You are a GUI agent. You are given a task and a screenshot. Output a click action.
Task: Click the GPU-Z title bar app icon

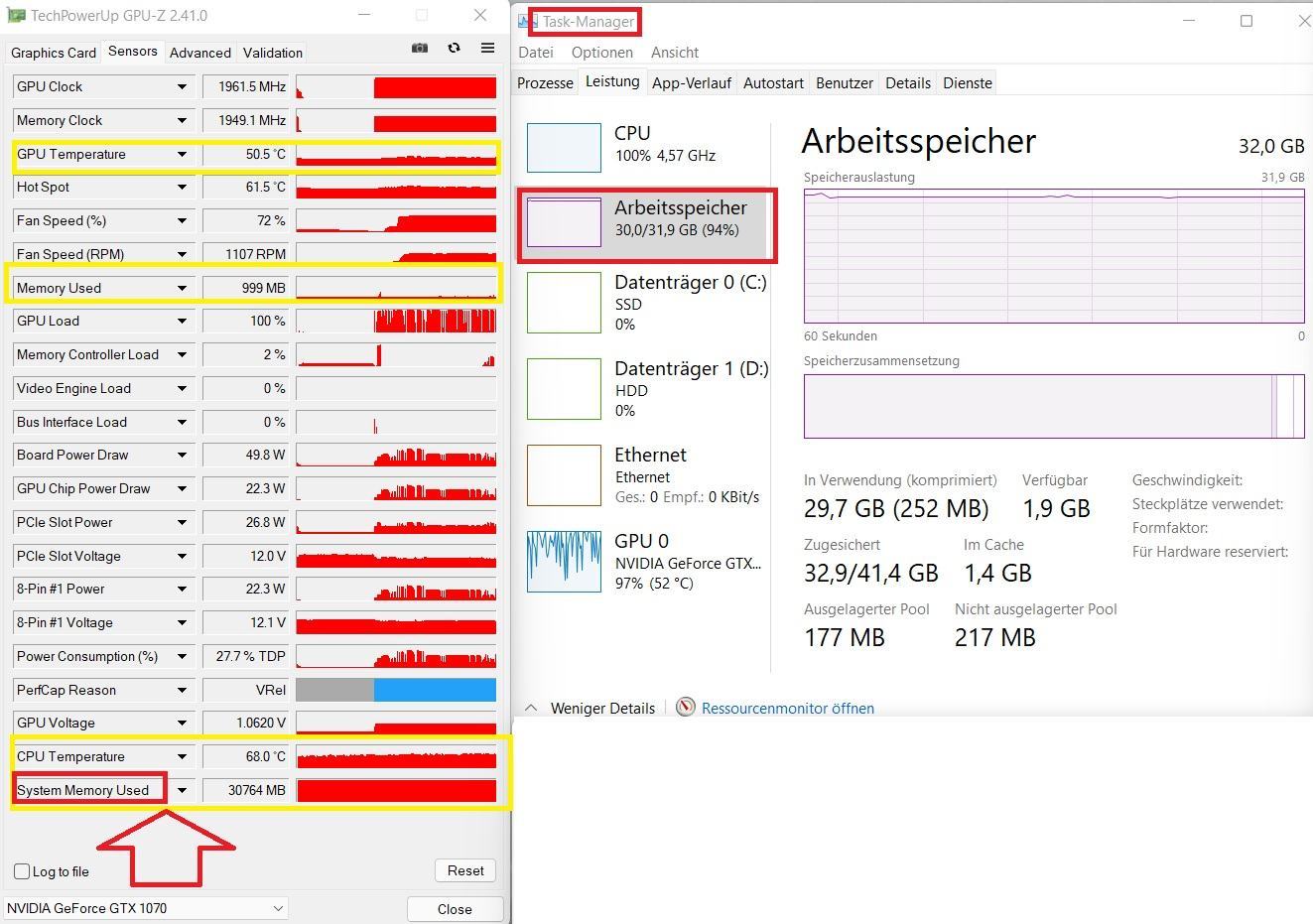tap(14, 16)
